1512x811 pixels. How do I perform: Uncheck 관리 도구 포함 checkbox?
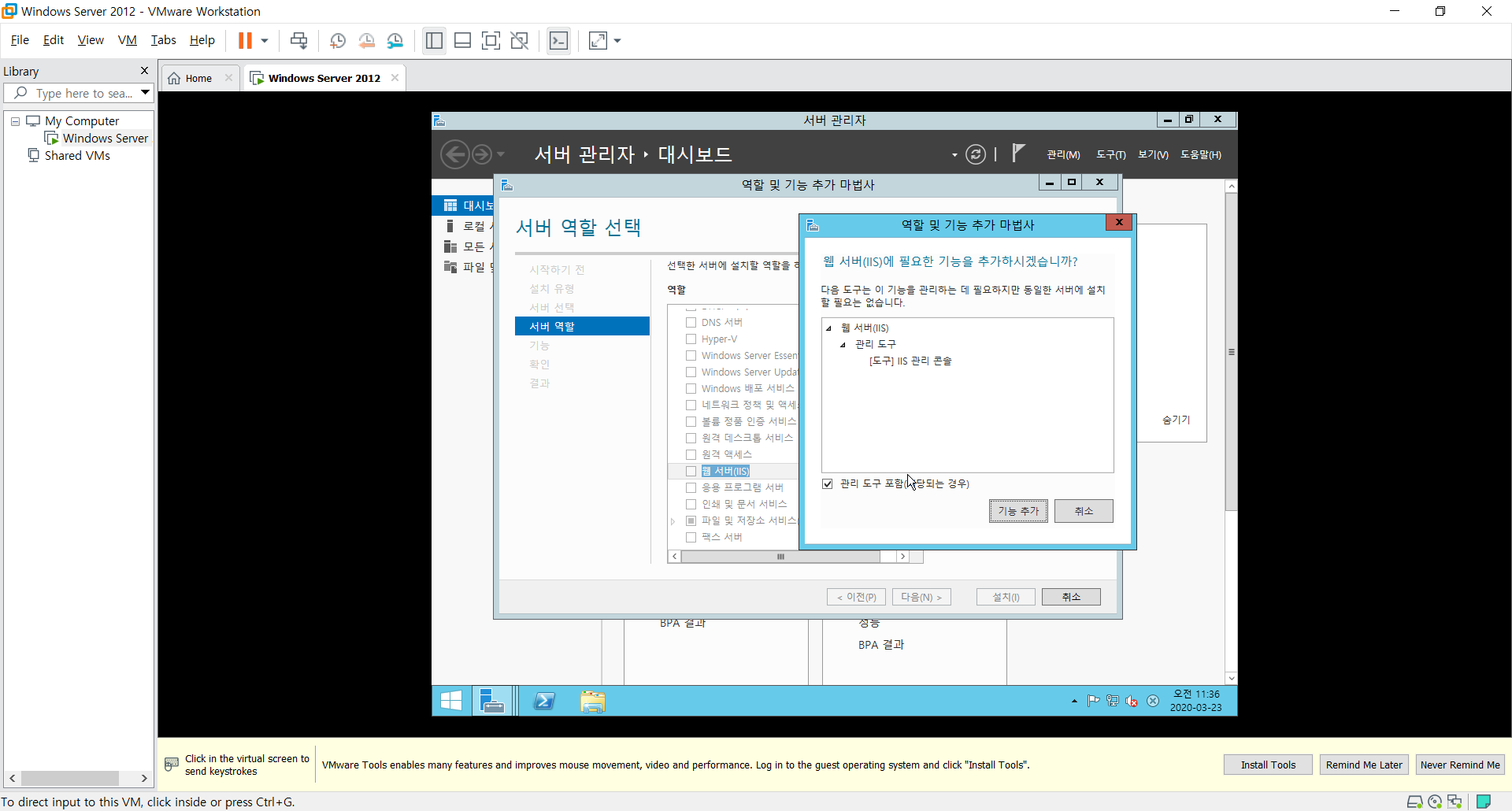[x=828, y=484]
